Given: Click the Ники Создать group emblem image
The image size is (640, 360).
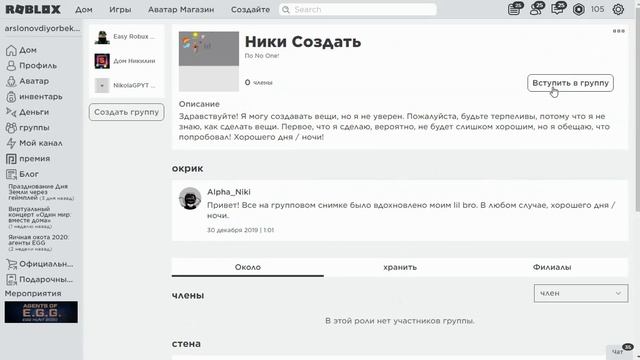Looking at the screenshot, I should coord(209,61).
